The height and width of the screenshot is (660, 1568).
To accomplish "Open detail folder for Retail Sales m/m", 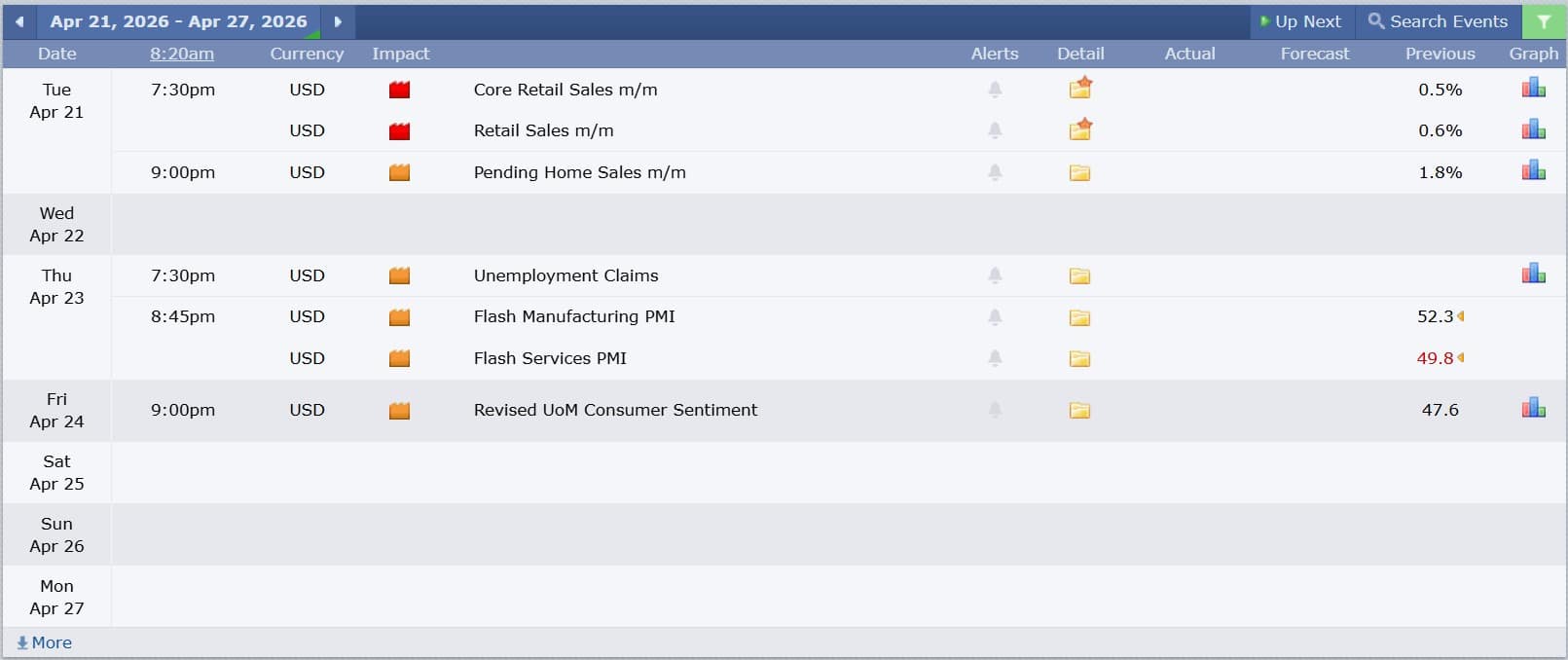I will 1079,130.
